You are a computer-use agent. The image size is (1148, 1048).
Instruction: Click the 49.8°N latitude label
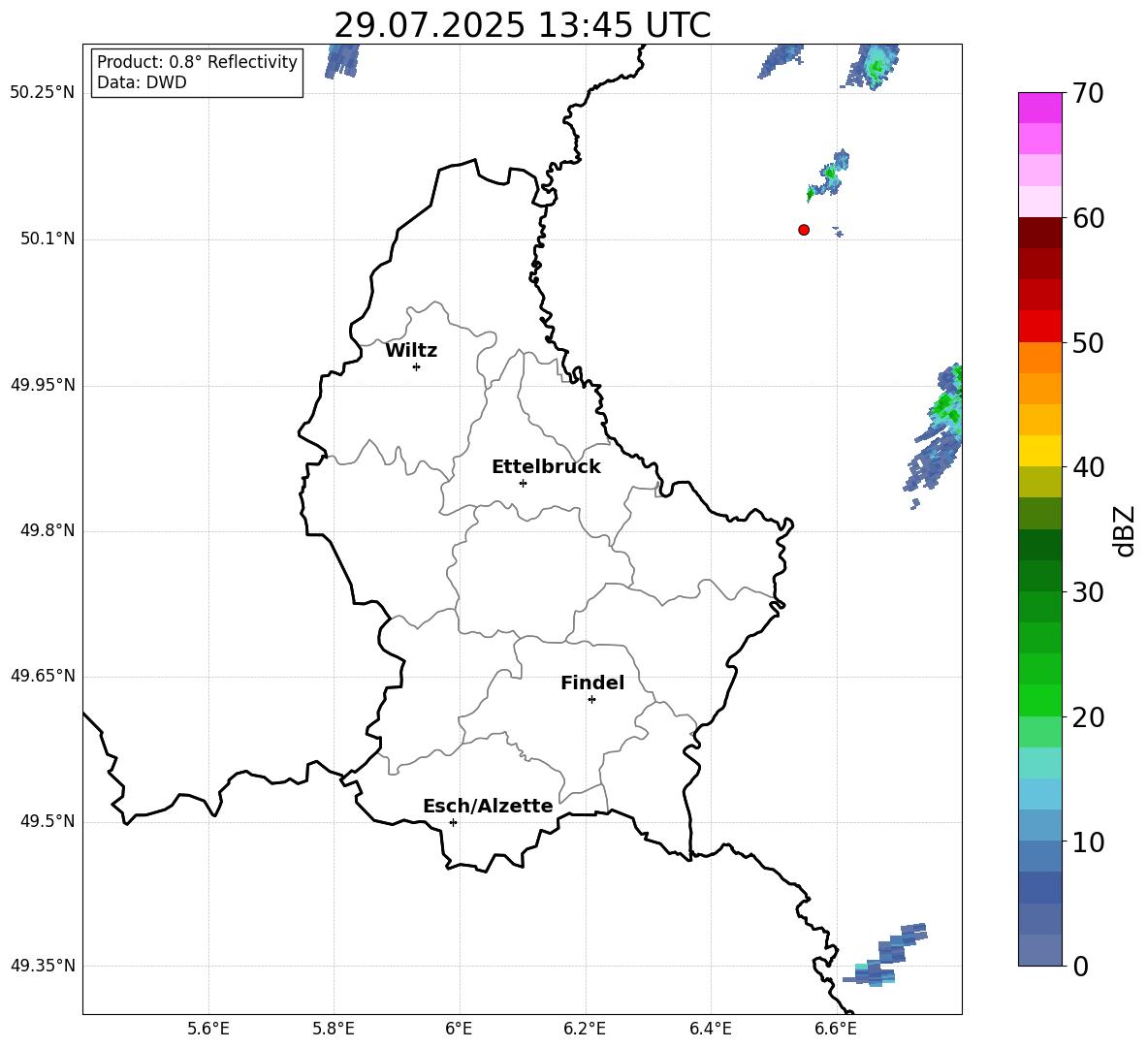point(48,530)
